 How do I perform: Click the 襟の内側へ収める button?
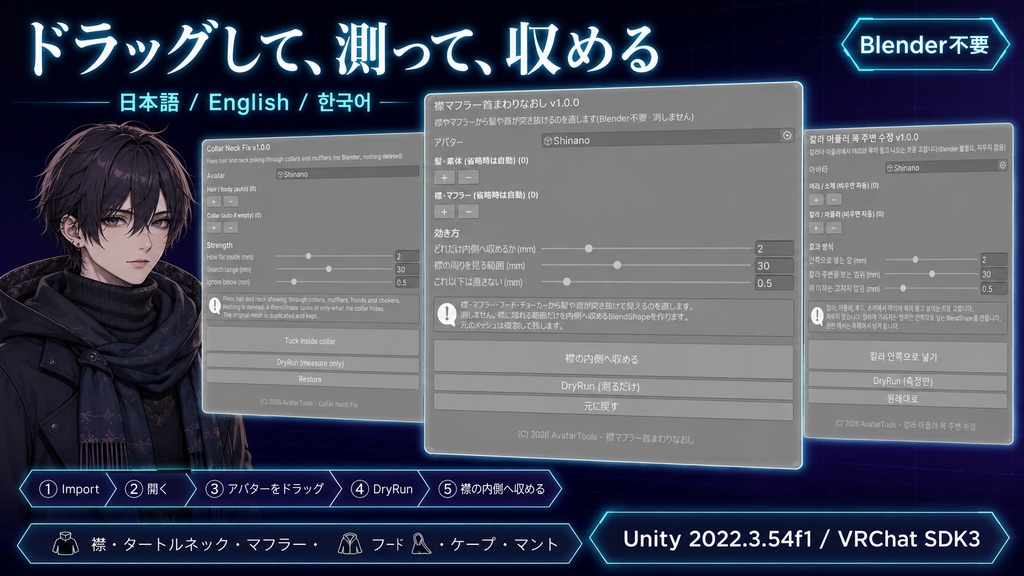(x=613, y=359)
